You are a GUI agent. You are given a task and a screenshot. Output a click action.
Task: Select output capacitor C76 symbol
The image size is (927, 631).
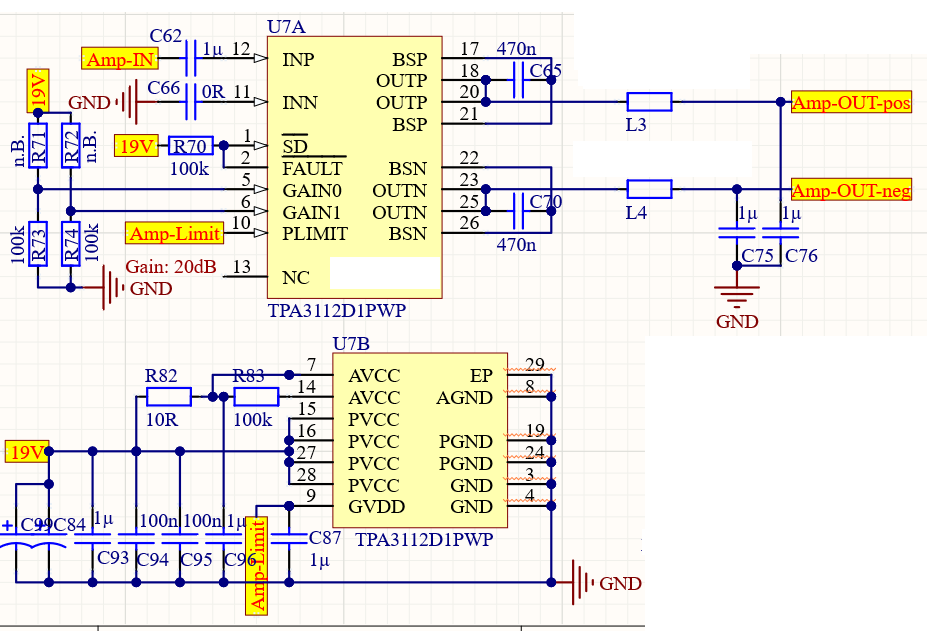(x=780, y=232)
